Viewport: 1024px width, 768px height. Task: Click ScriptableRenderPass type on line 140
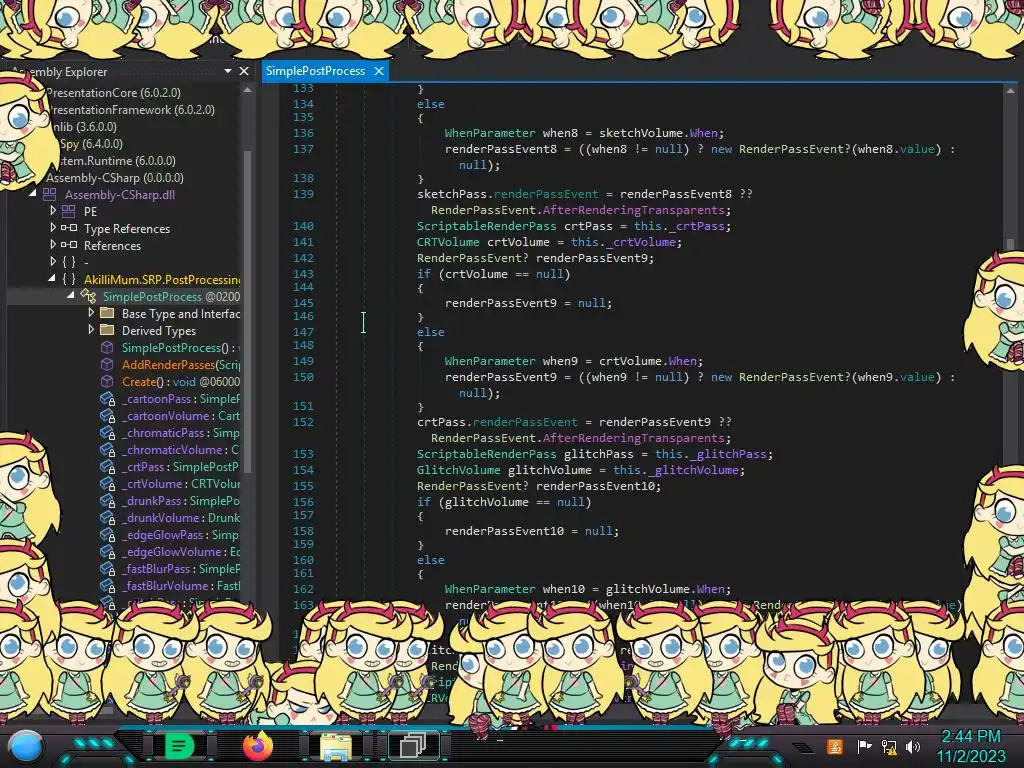[487, 226]
